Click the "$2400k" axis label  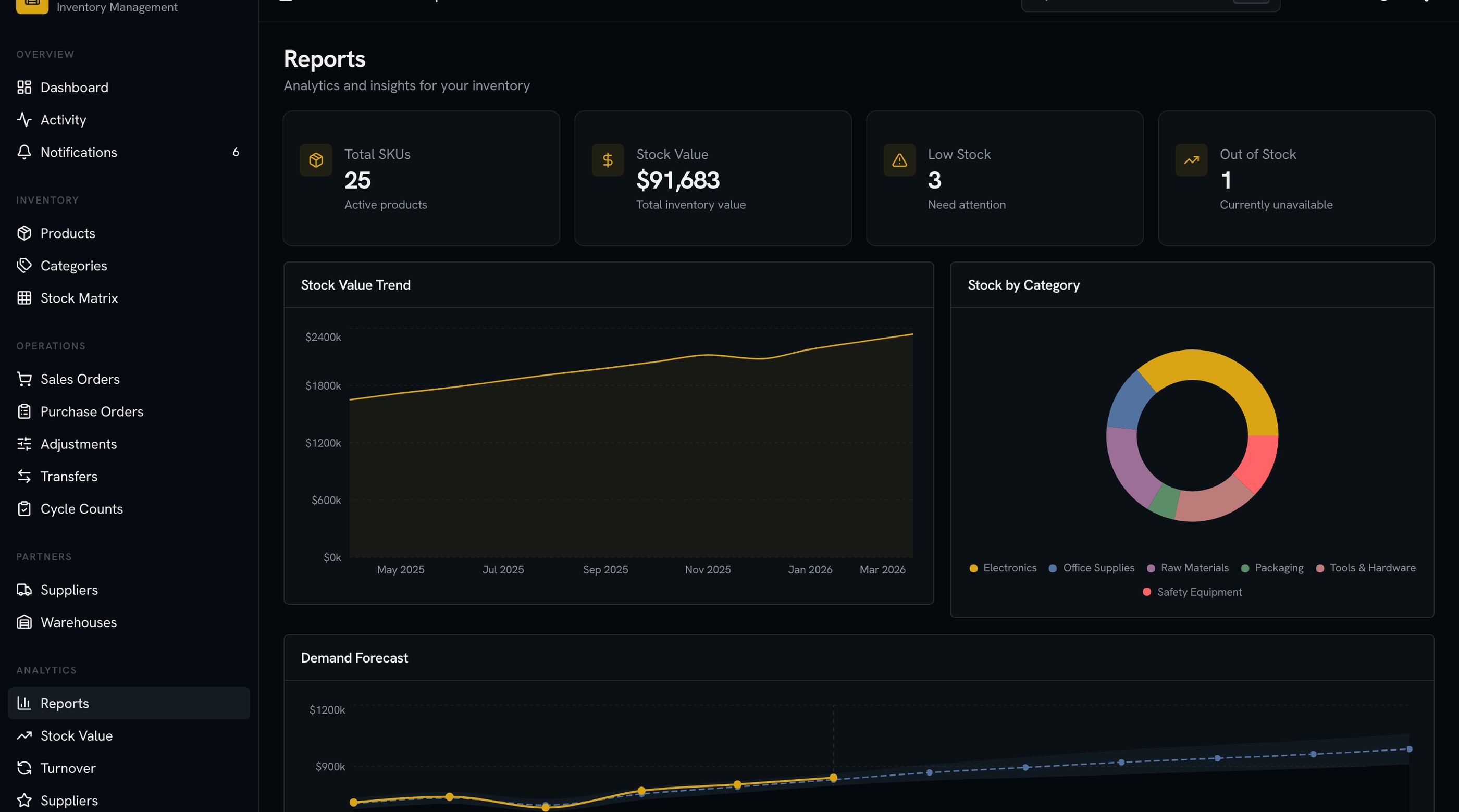click(x=323, y=337)
